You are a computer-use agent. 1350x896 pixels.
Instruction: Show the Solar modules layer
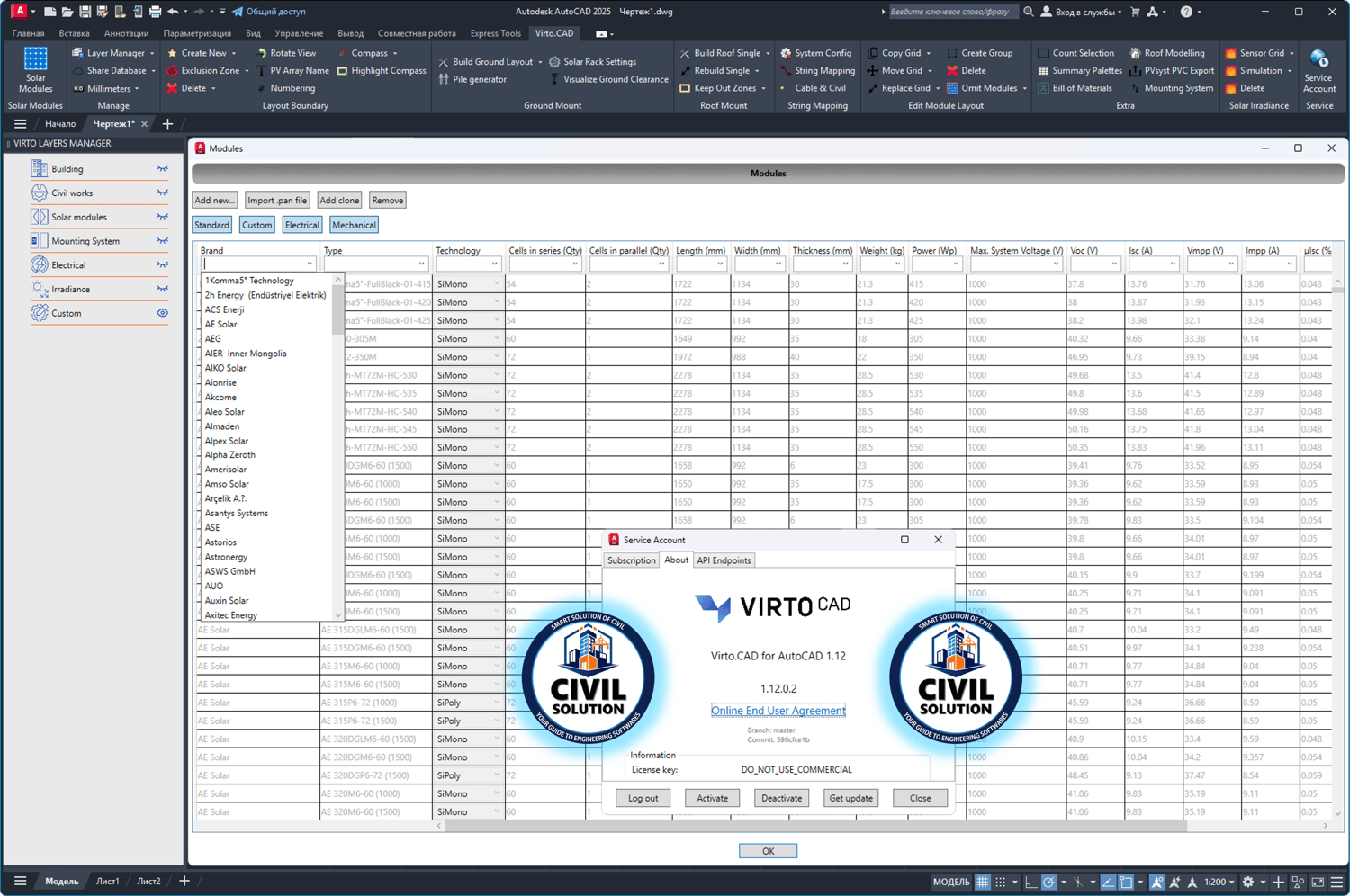(x=163, y=217)
